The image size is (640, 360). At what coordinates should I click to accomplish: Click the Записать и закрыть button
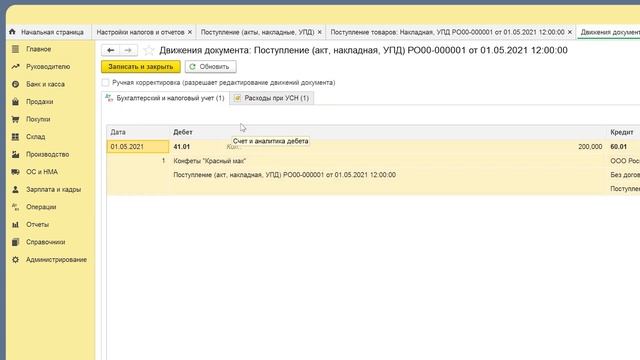(x=141, y=67)
